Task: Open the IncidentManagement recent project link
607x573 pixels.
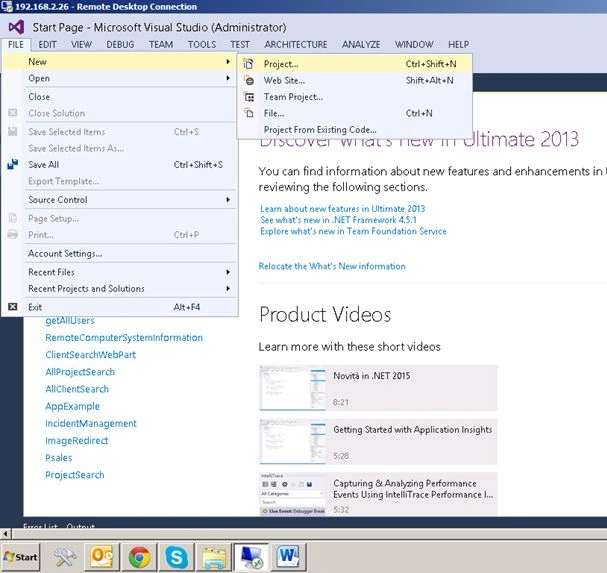Action: [x=91, y=424]
